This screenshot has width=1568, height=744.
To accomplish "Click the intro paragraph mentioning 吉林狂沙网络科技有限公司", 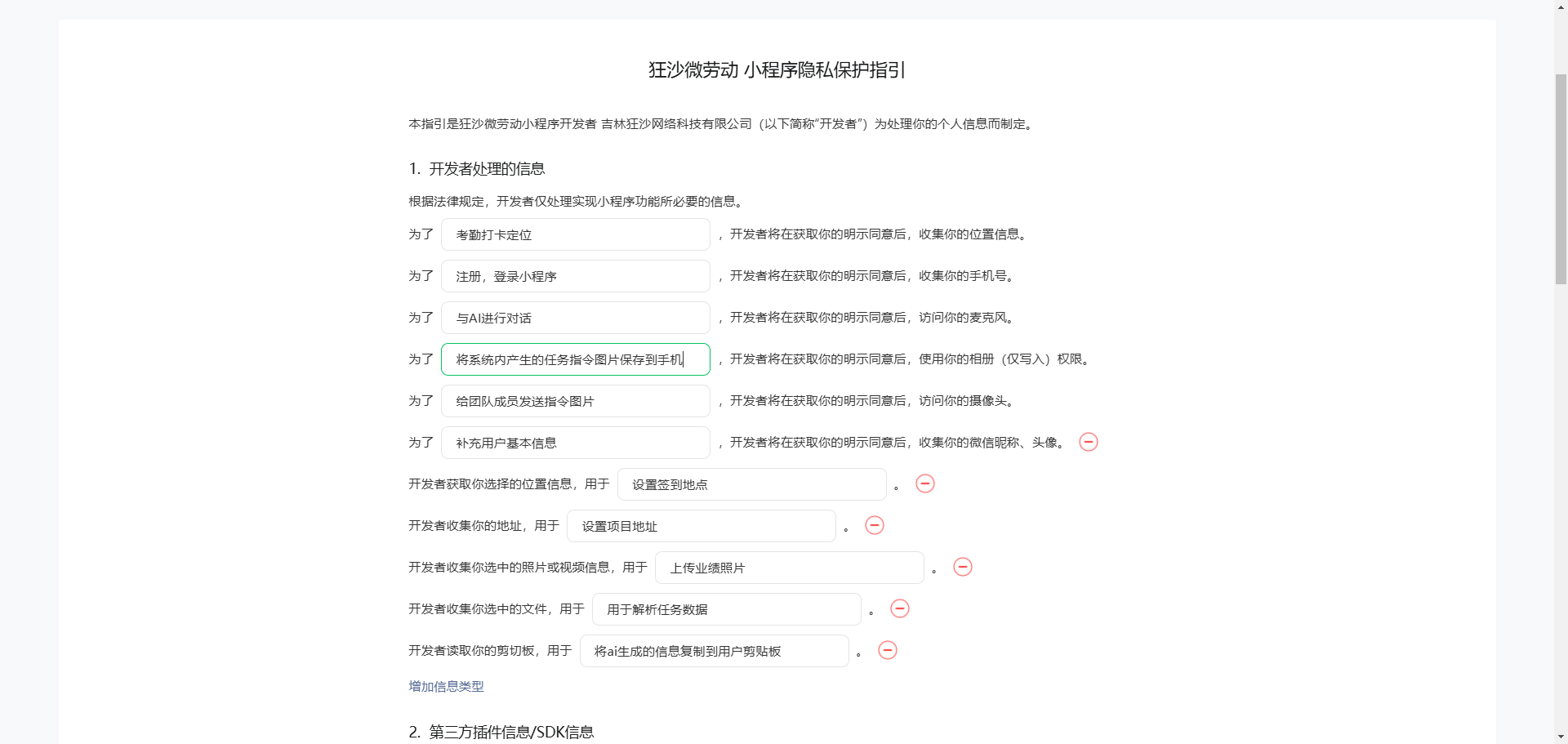I will tap(722, 124).
